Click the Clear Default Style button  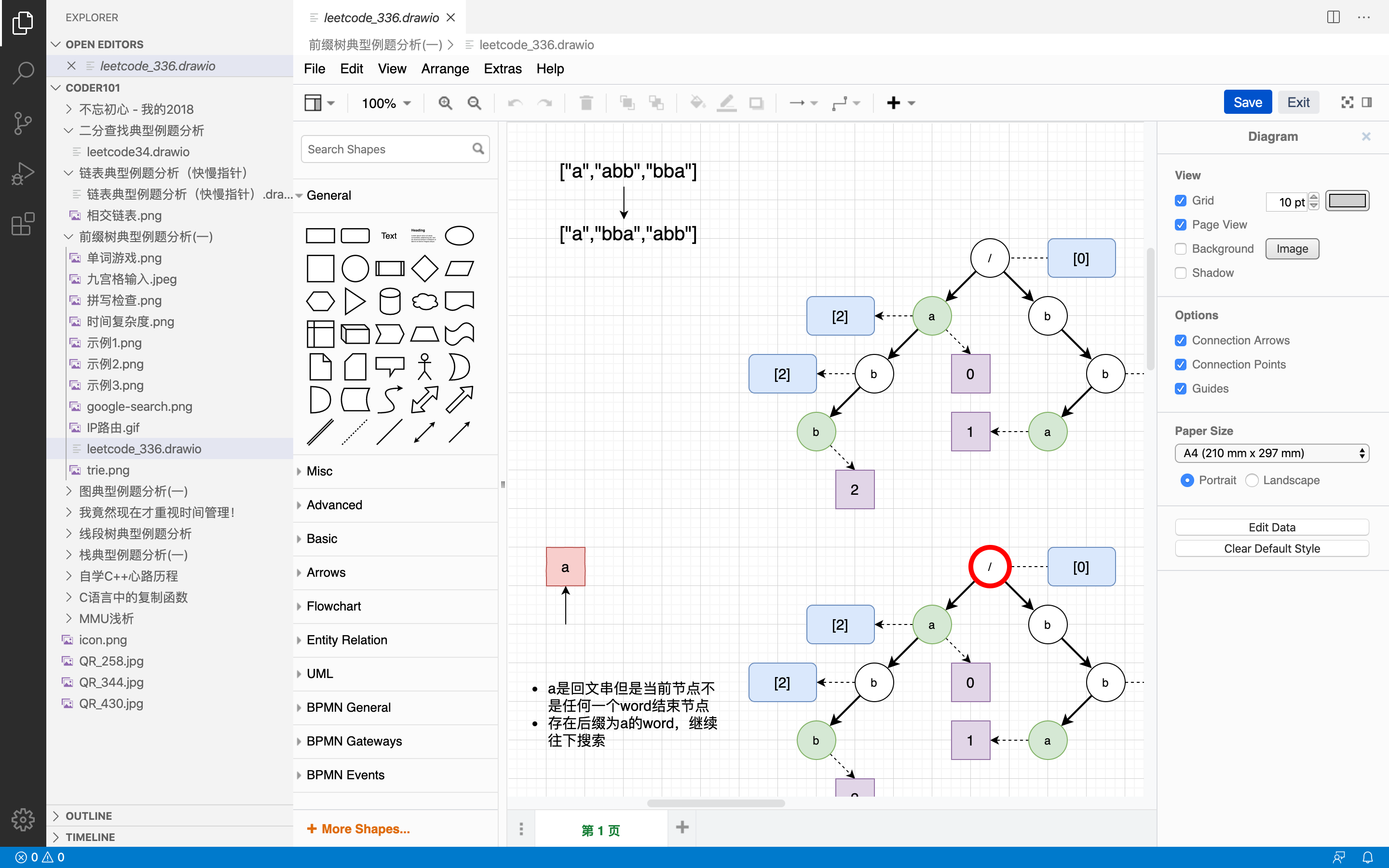point(1271,548)
